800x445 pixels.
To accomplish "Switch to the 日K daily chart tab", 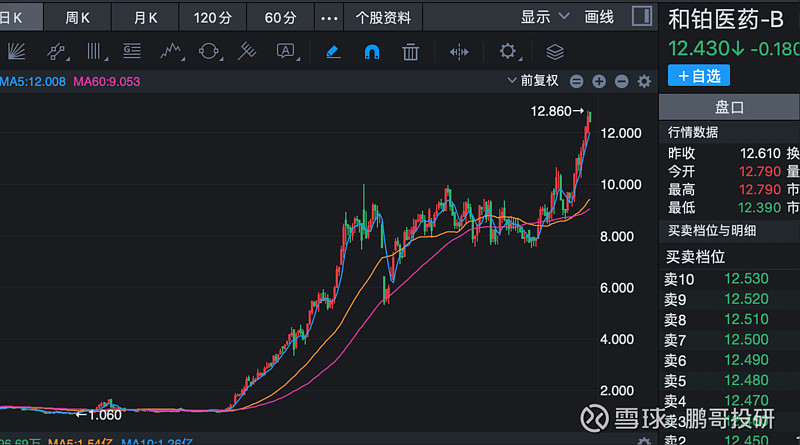I will [x=20, y=17].
